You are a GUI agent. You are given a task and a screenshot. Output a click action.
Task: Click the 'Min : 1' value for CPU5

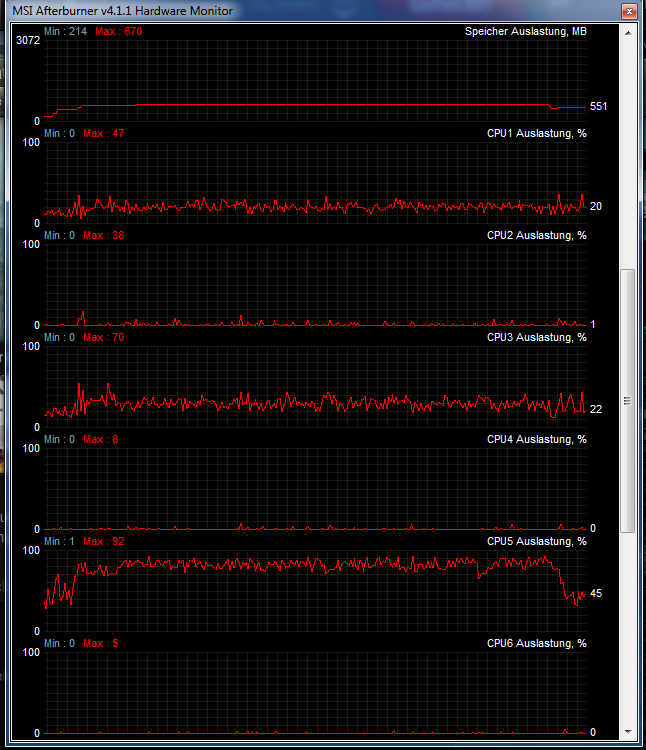[x=59, y=541]
